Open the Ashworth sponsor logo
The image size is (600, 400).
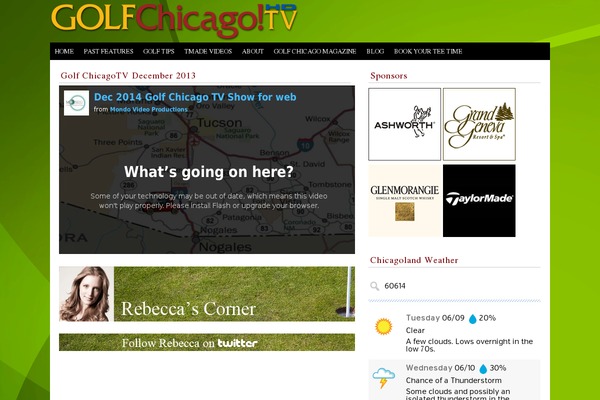(x=404, y=124)
